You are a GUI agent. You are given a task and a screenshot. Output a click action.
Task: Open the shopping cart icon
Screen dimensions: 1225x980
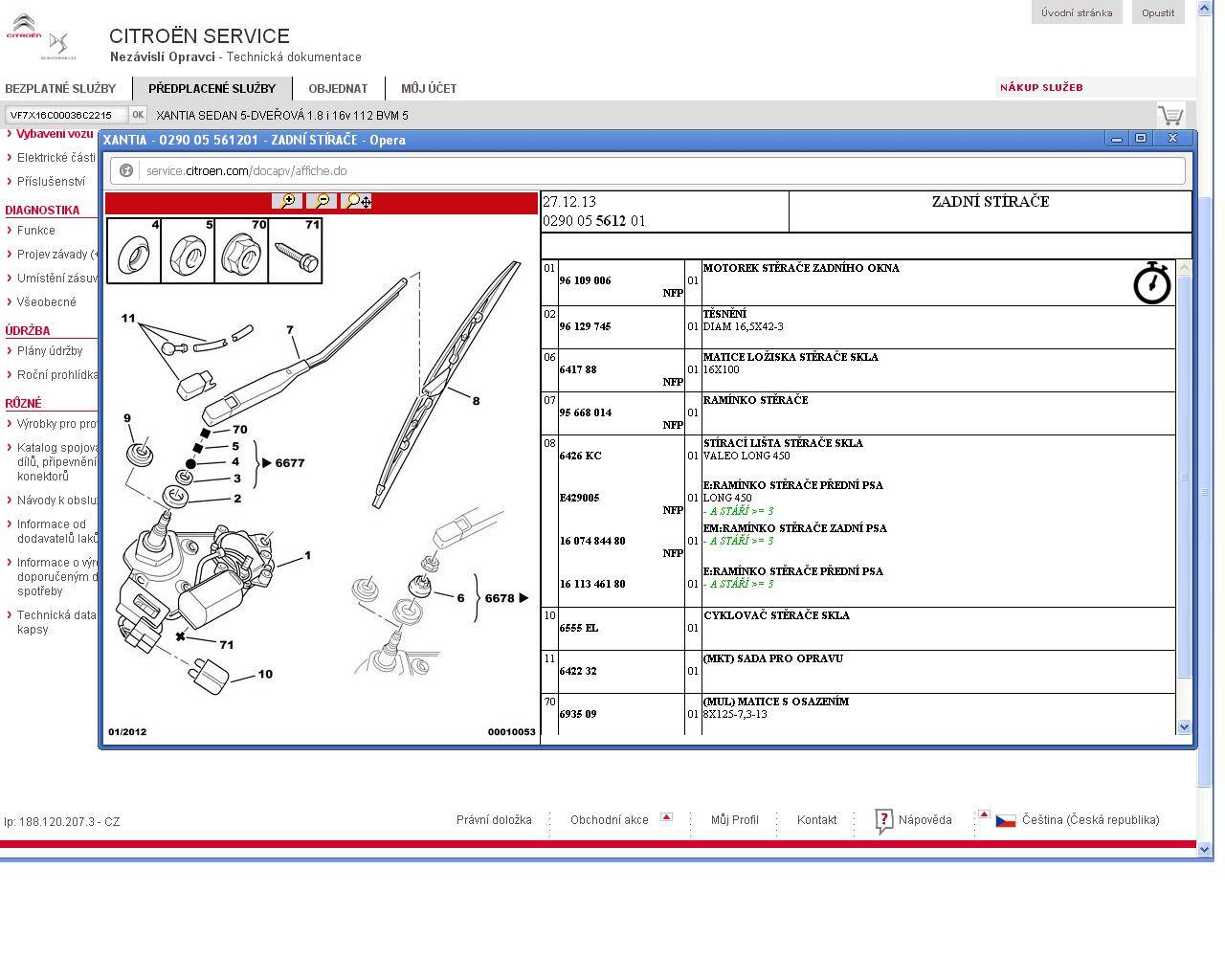click(x=1169, y=116)
